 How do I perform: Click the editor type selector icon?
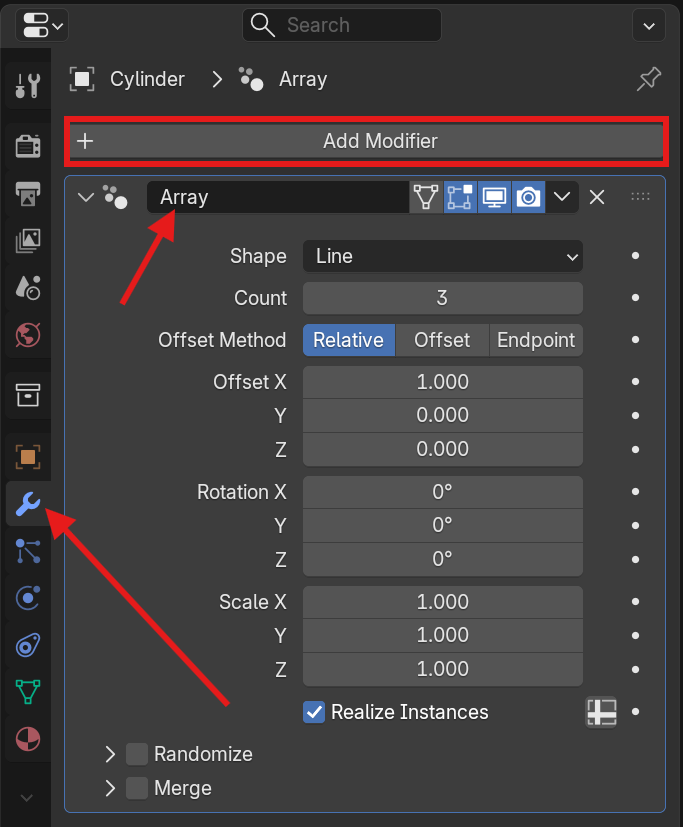pyautogui.click(x=42, y=25)
